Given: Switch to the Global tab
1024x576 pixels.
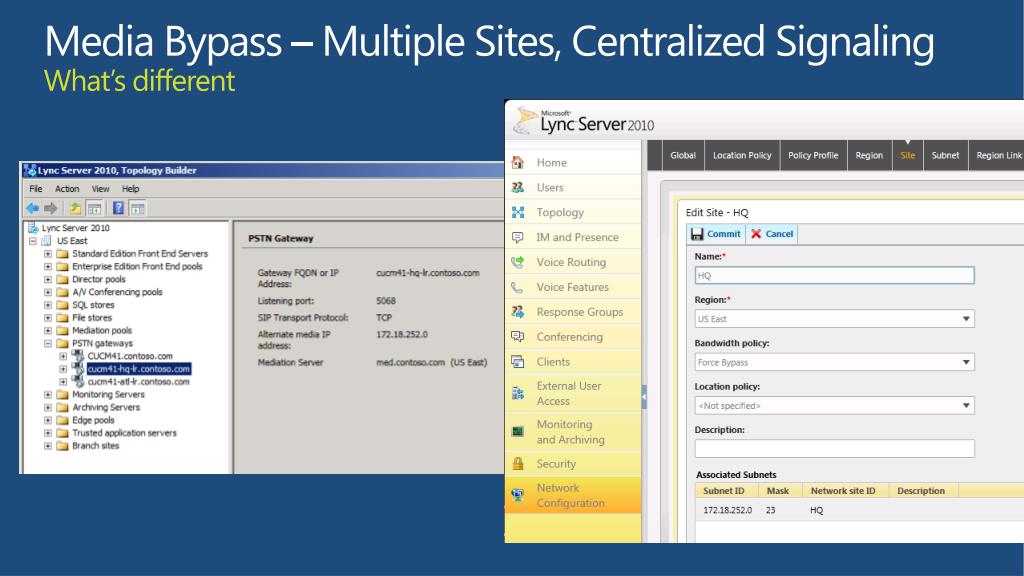Looking at the screenshot, I should (x=683, y=155).
